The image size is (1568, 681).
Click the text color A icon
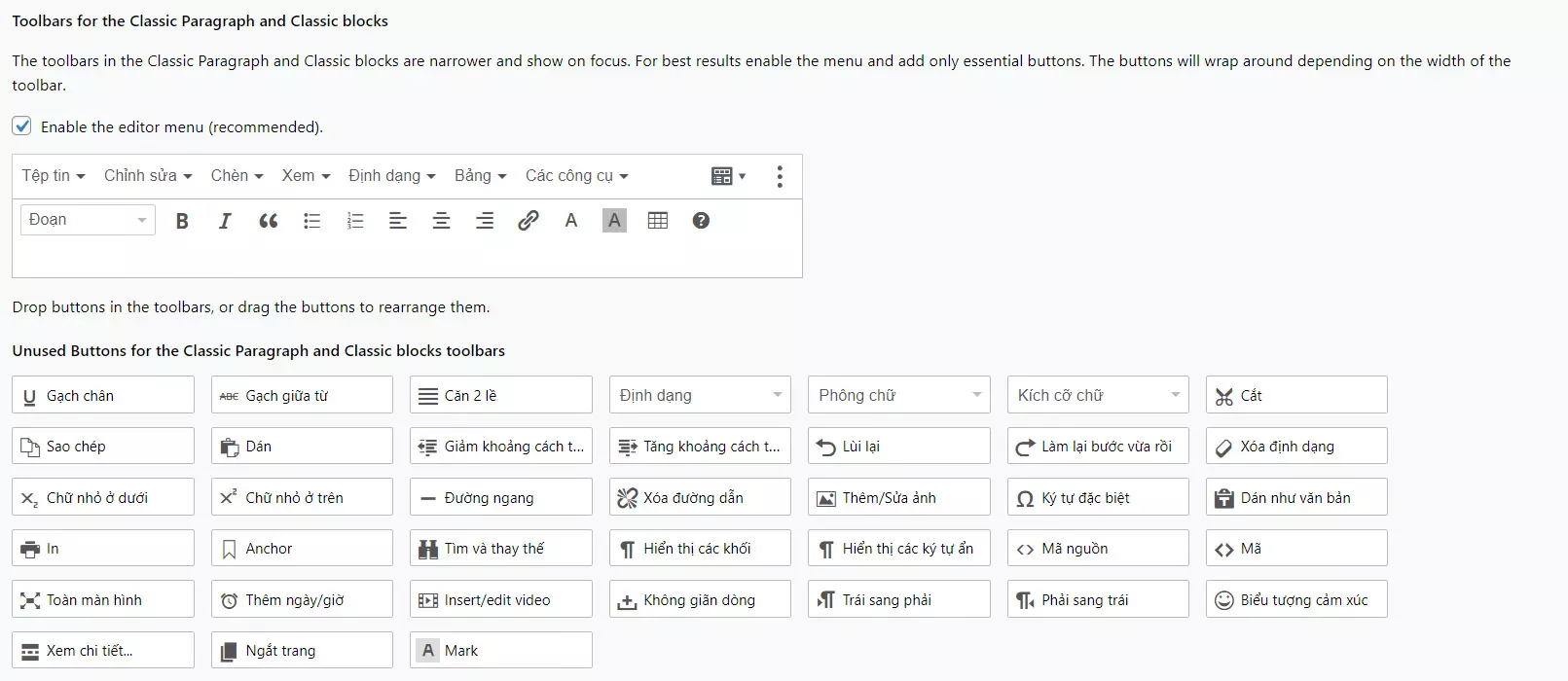pyautogui.click(x=571, y=221)
